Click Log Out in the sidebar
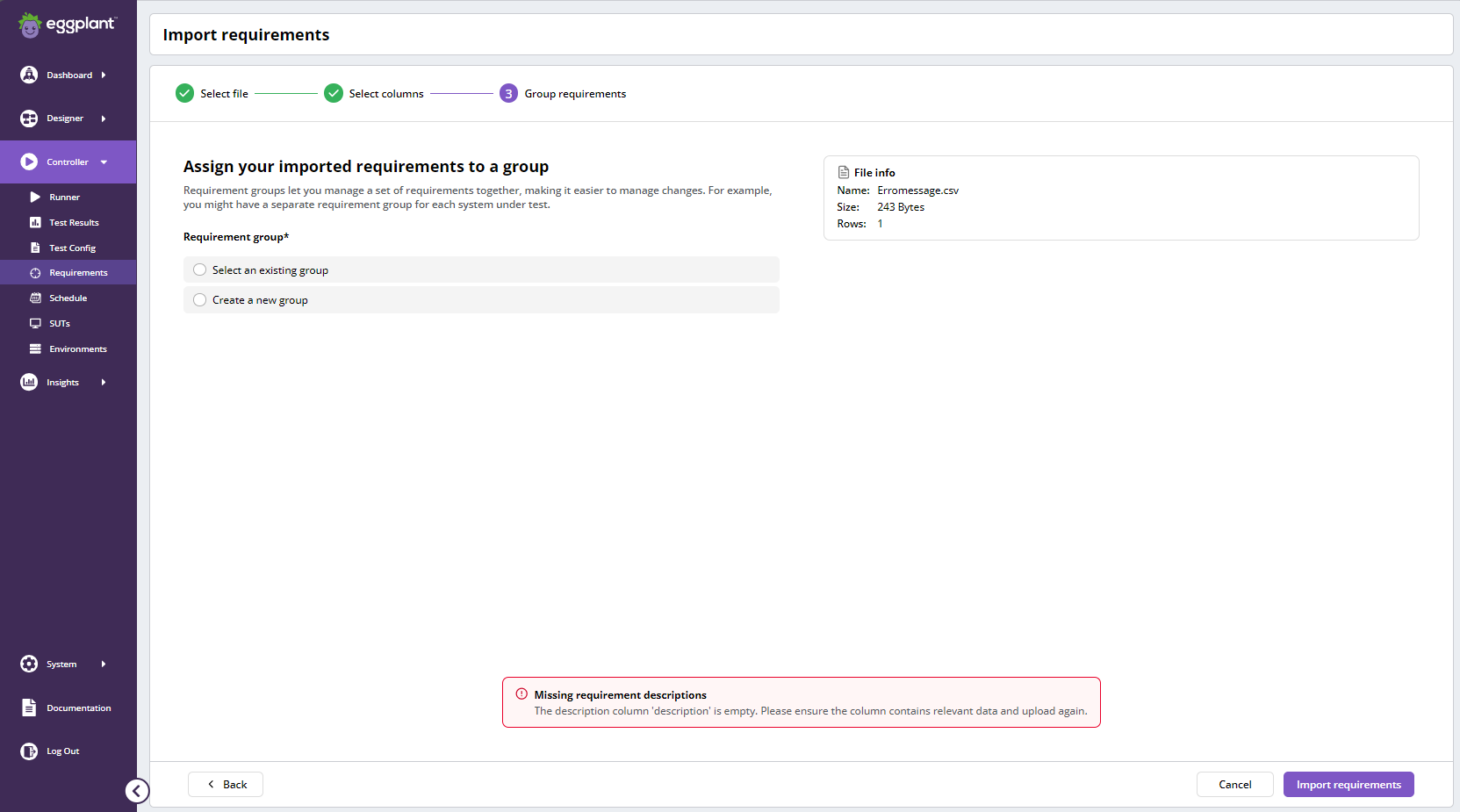Viewport: 1460px width, 812px height. 63,751
